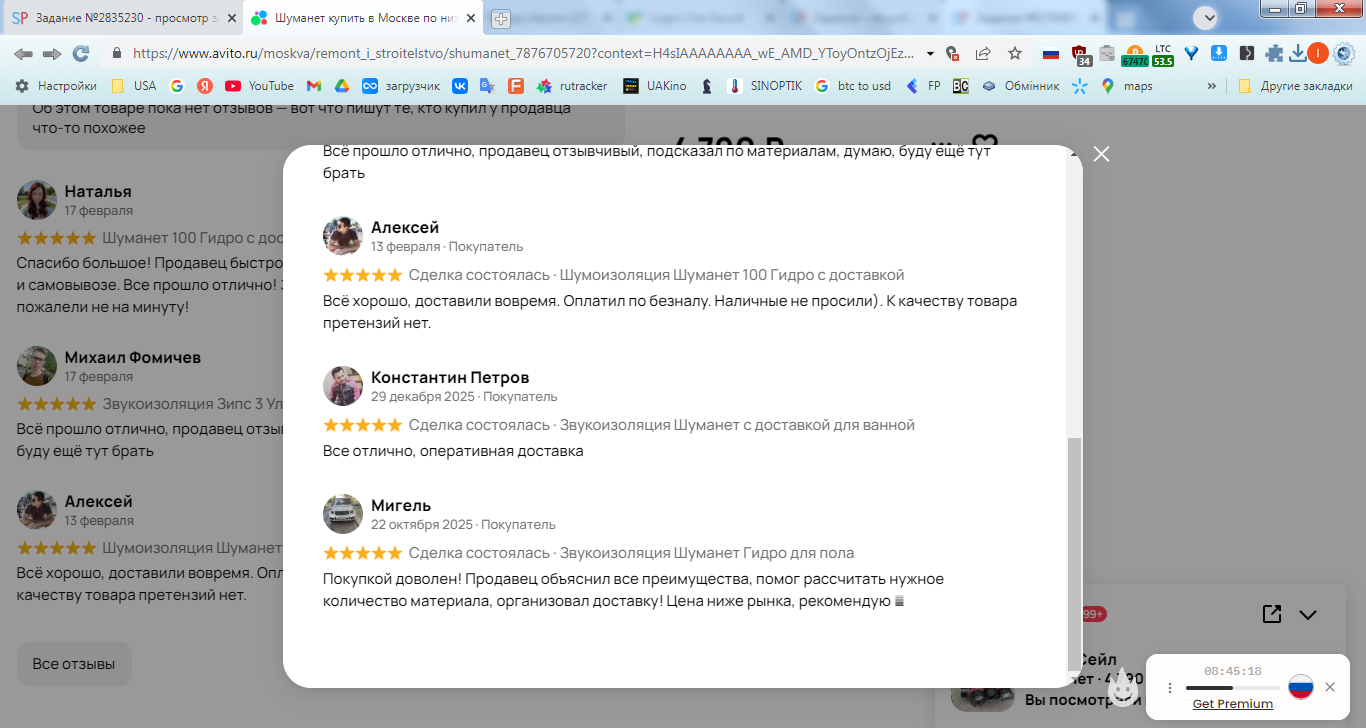Switch to the Задание №2835230 tab
The width and height of the screenshot is (1366, 728).
click(120, 18)
